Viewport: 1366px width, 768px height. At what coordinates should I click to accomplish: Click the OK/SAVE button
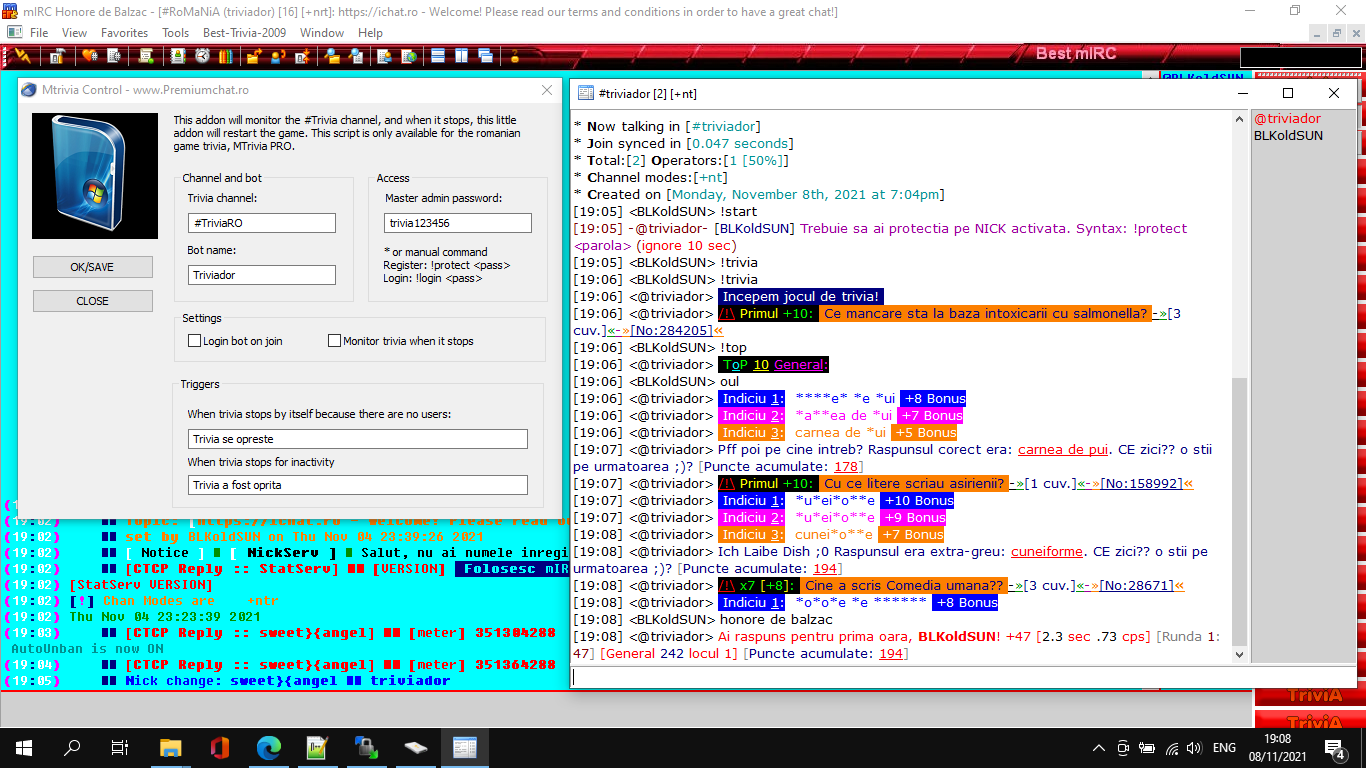93,267
